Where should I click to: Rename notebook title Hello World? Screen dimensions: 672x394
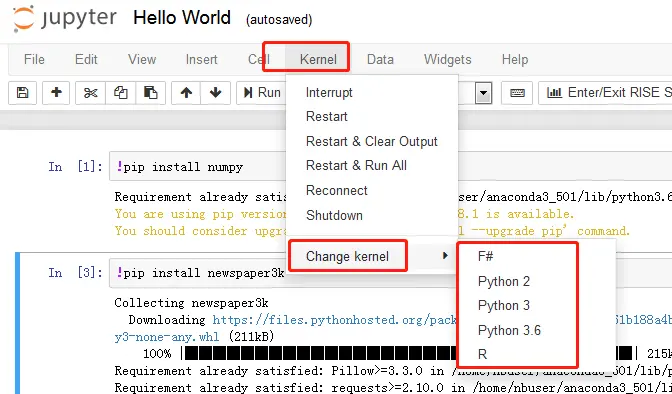tap(182, 18)
